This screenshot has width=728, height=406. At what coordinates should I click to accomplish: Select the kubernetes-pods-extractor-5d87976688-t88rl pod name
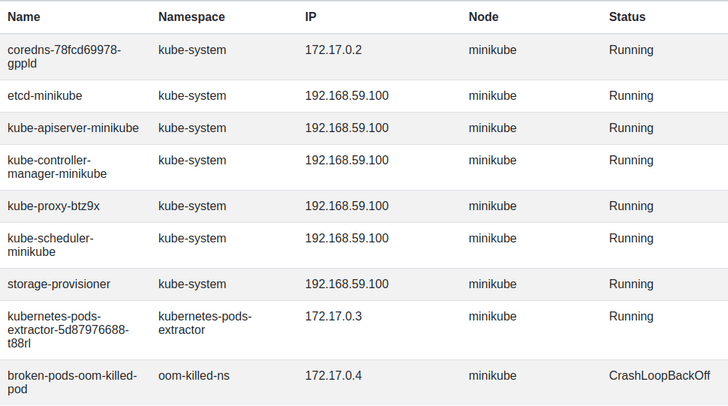coord(68,329)
